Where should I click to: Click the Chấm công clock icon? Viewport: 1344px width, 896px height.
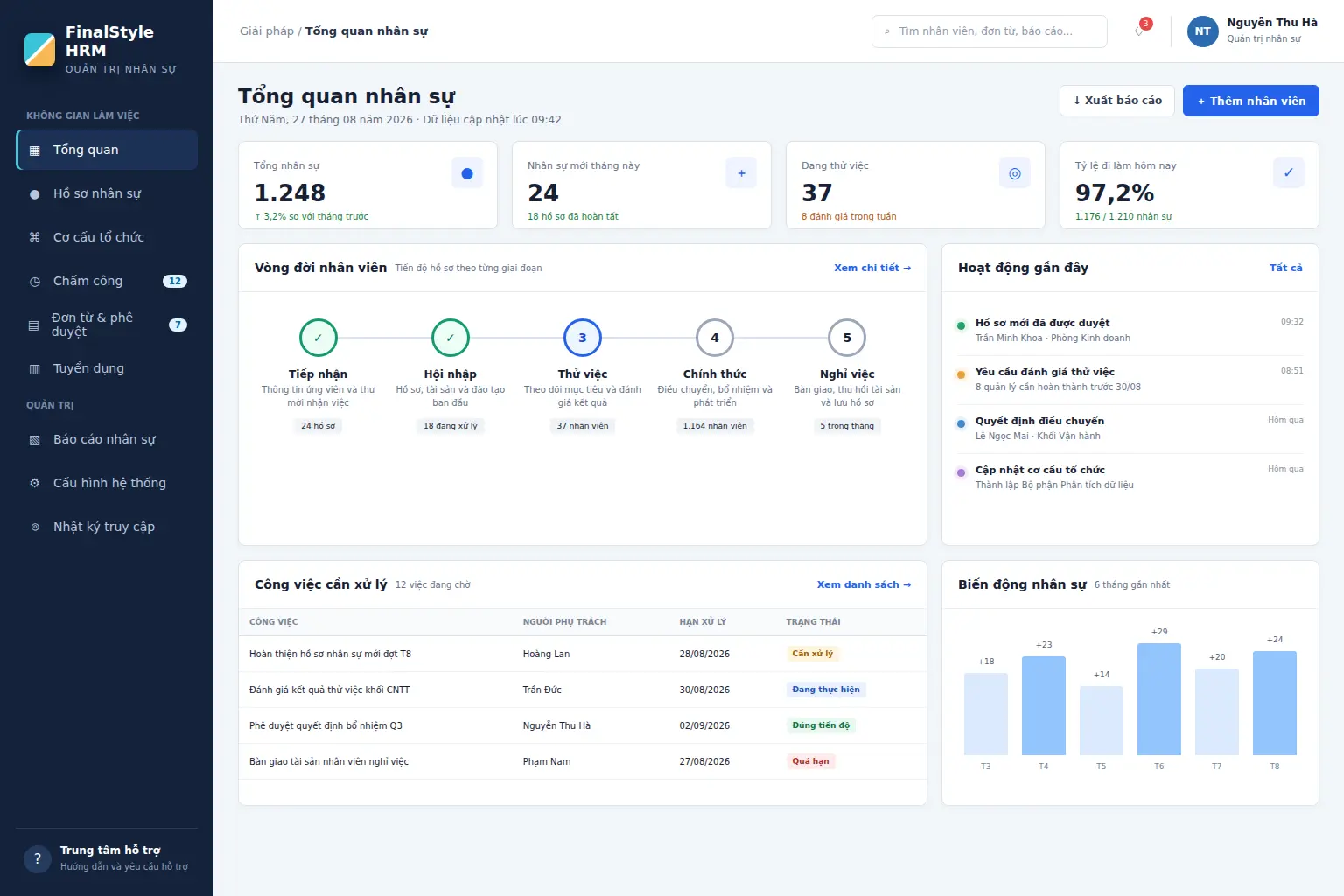pyautogui.click(x=35, y=282)
